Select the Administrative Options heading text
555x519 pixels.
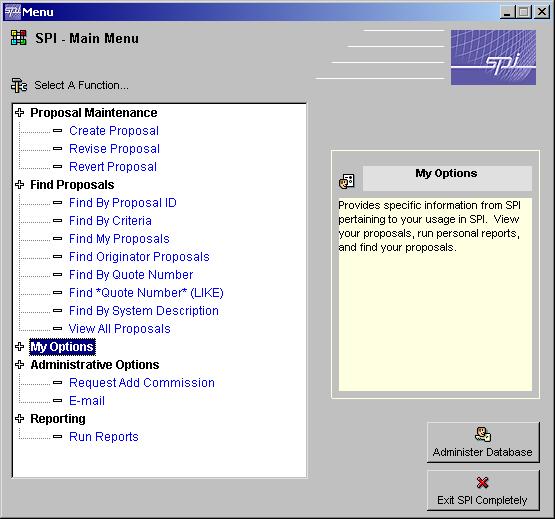tap(95, 365)
